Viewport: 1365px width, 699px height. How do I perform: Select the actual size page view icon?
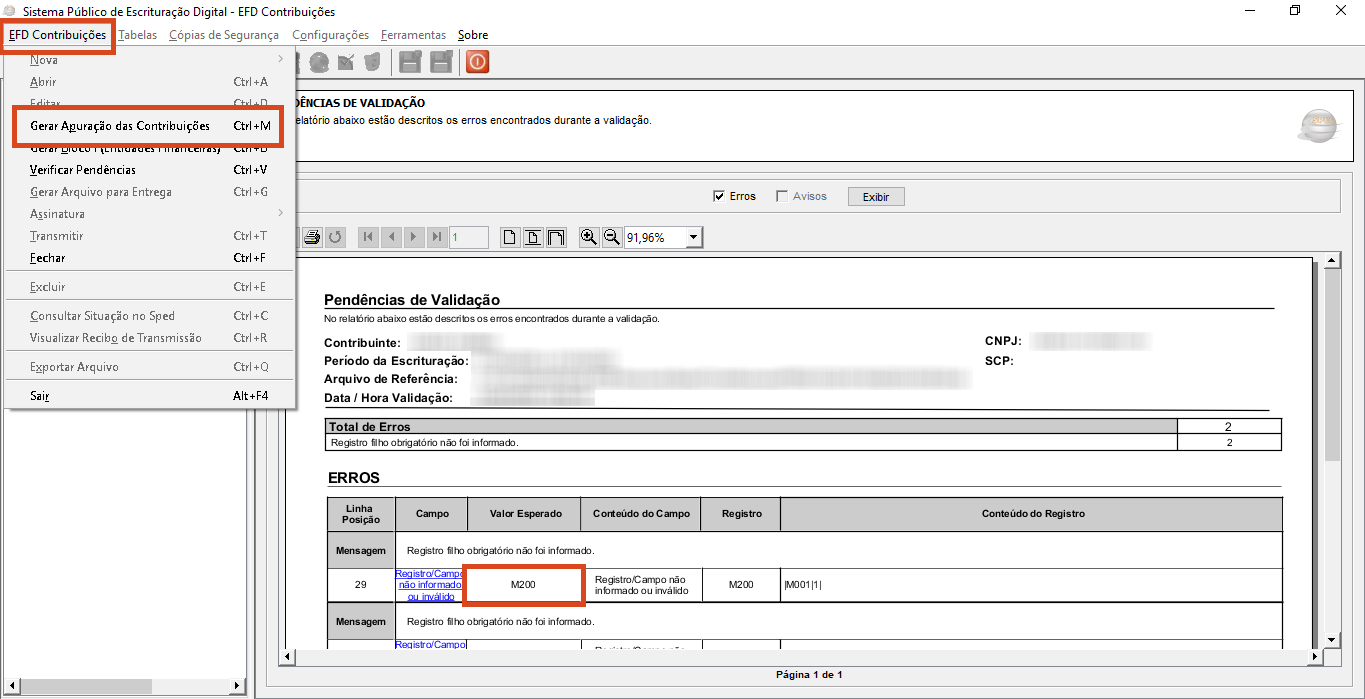510,237
